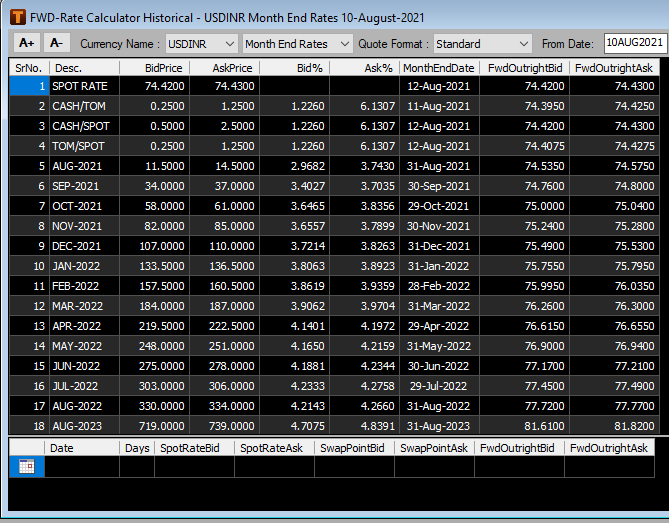Click the Desc. column header
The image size is (669, 523).
pos(84,68)
